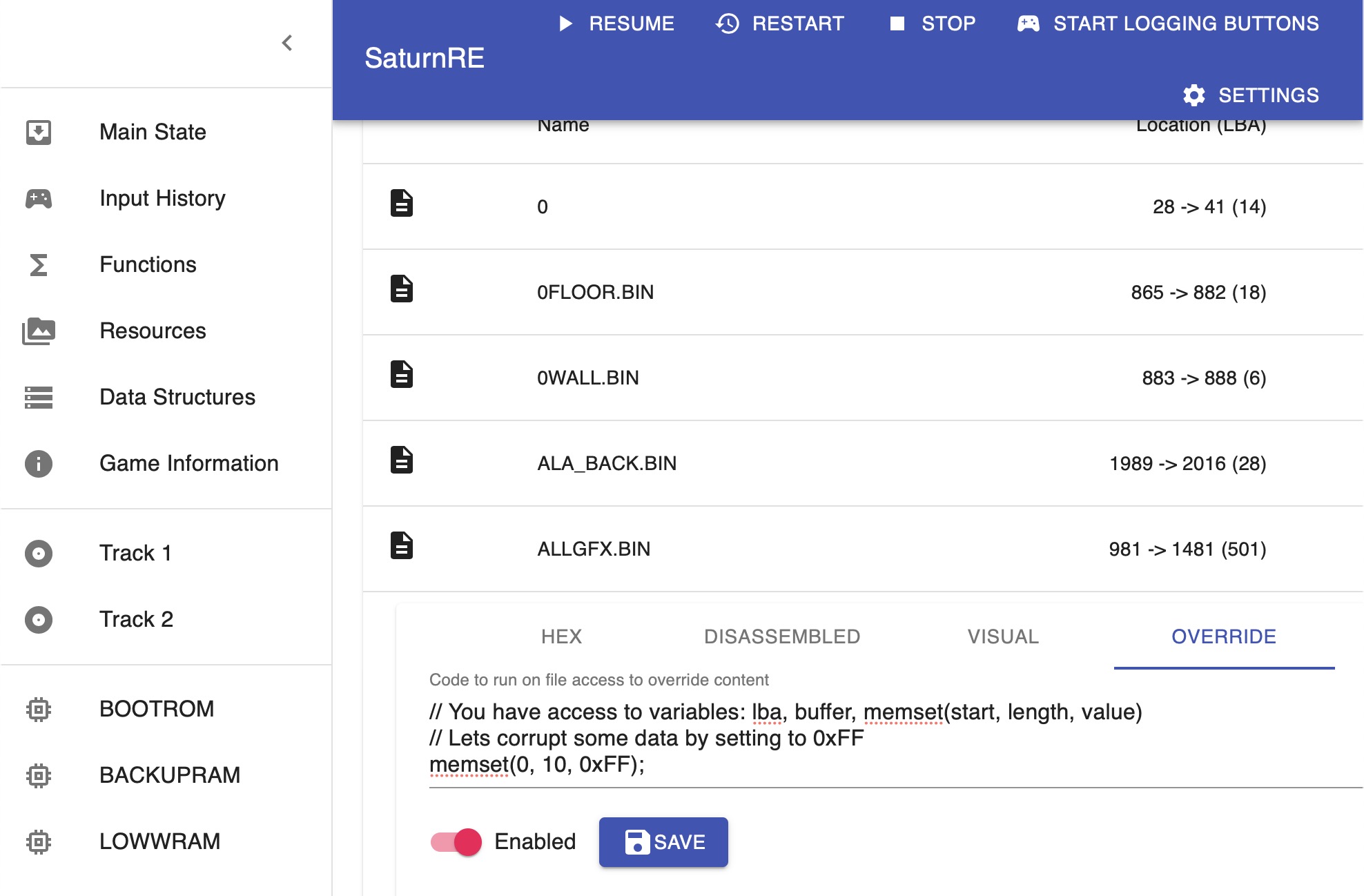Click the location 1989 -> 2016 (28)

pos(1187,463)
